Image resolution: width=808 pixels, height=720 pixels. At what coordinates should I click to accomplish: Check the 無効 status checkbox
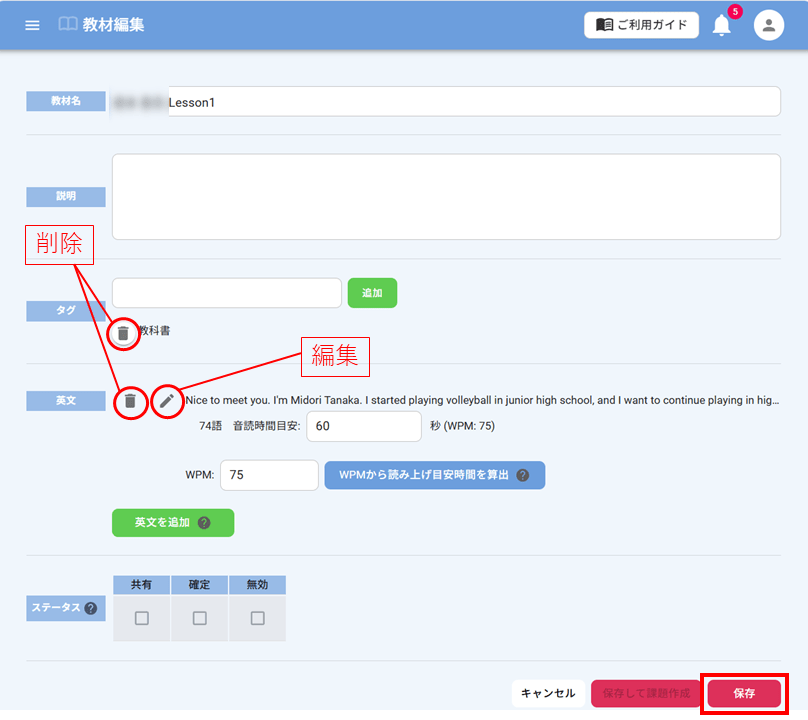(258, 618)
